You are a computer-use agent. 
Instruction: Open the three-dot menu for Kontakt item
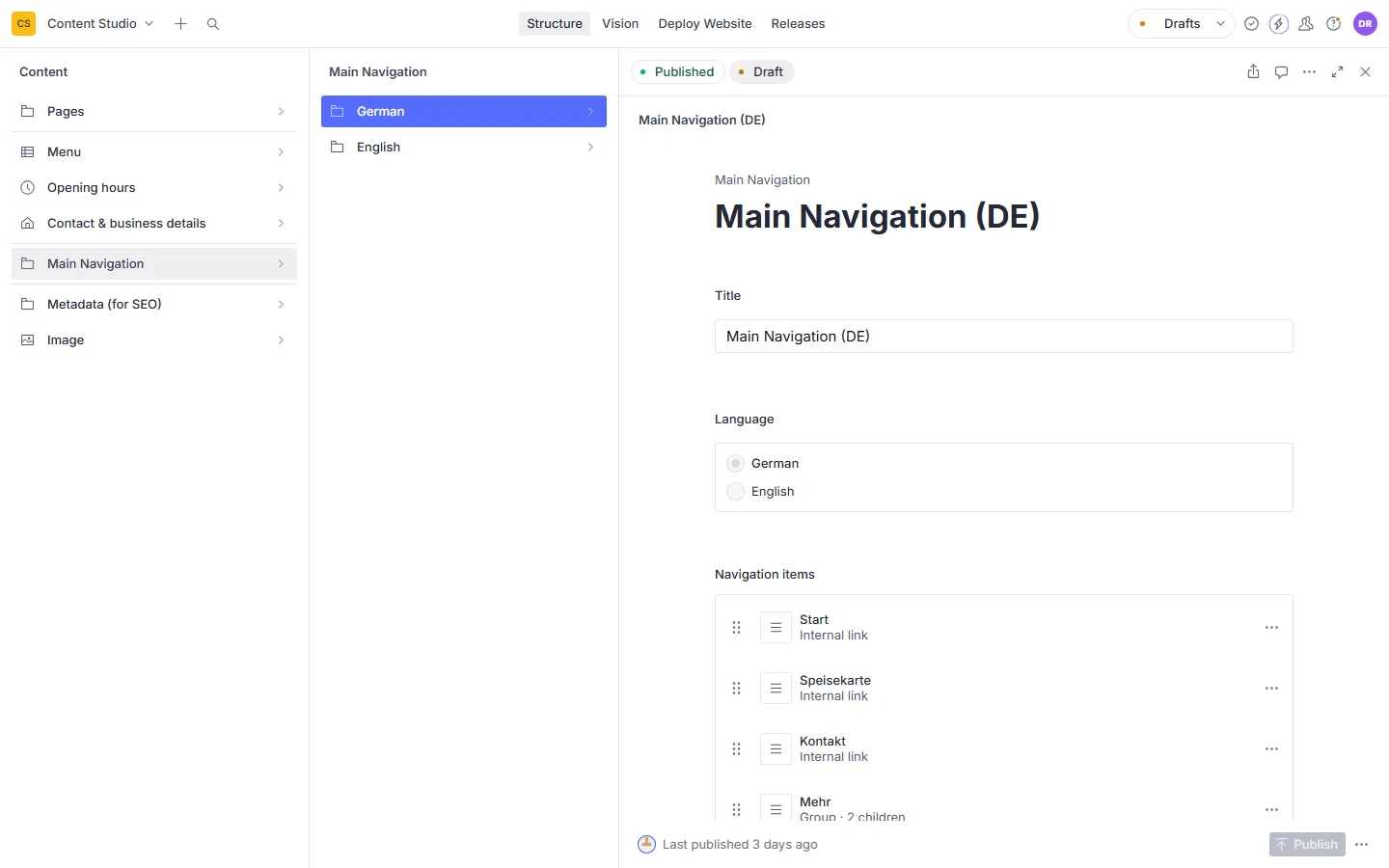coord(1271,749)
